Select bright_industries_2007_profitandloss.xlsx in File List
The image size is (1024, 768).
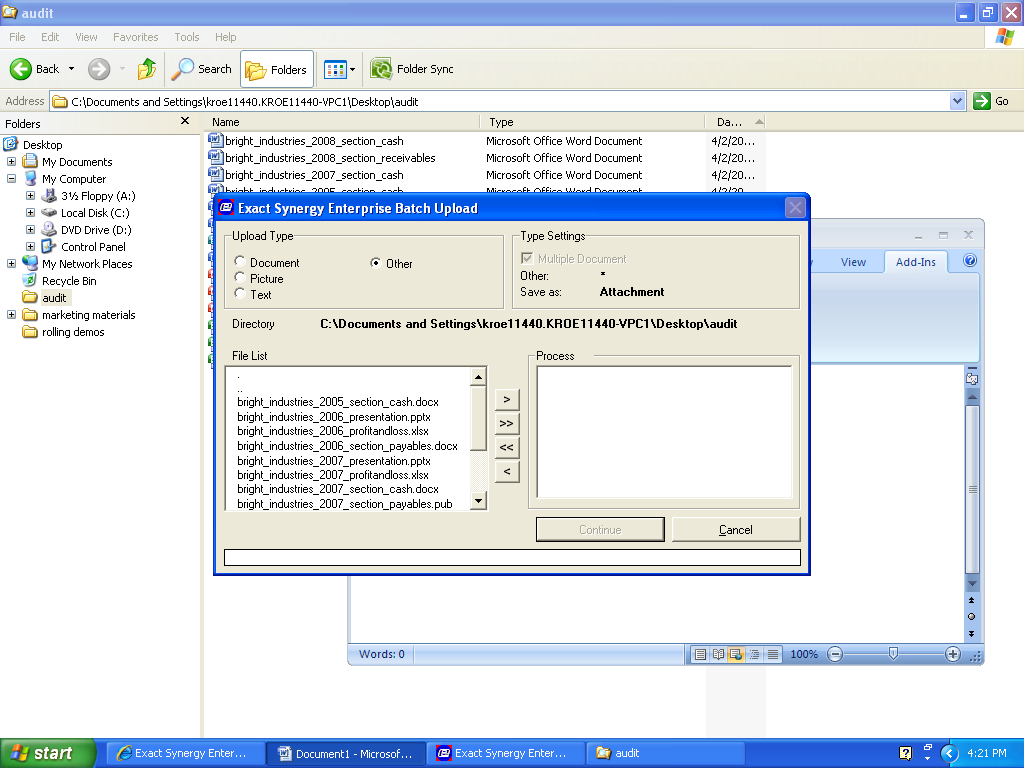333,475
